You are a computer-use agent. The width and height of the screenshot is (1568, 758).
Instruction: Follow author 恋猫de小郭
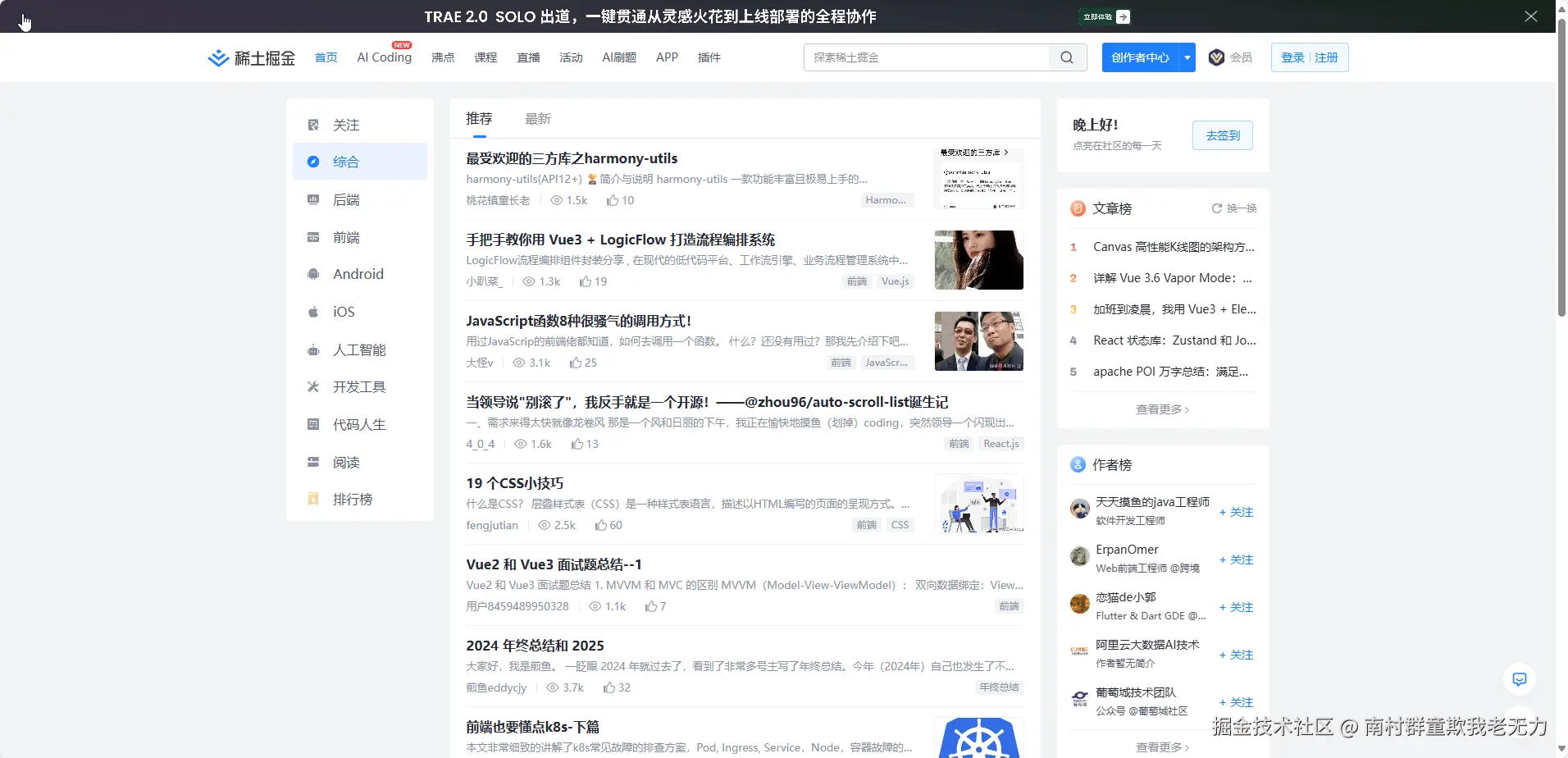1237,607
